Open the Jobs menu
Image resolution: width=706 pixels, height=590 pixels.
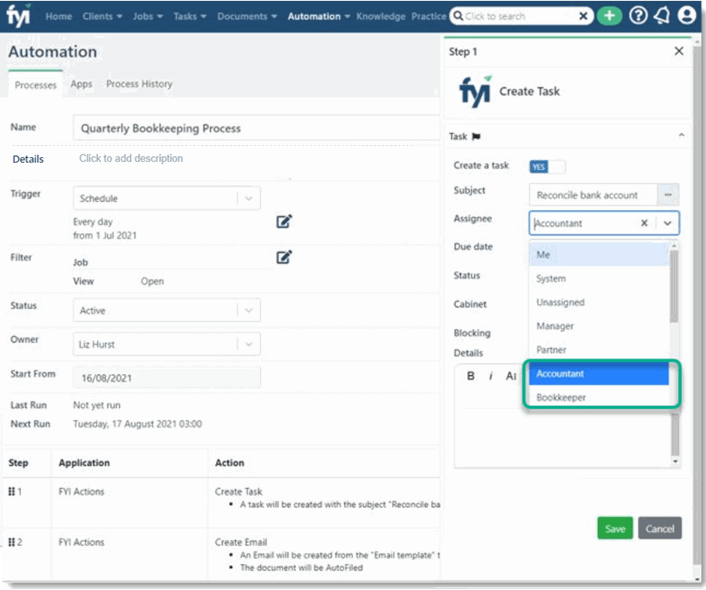point(148,16)
